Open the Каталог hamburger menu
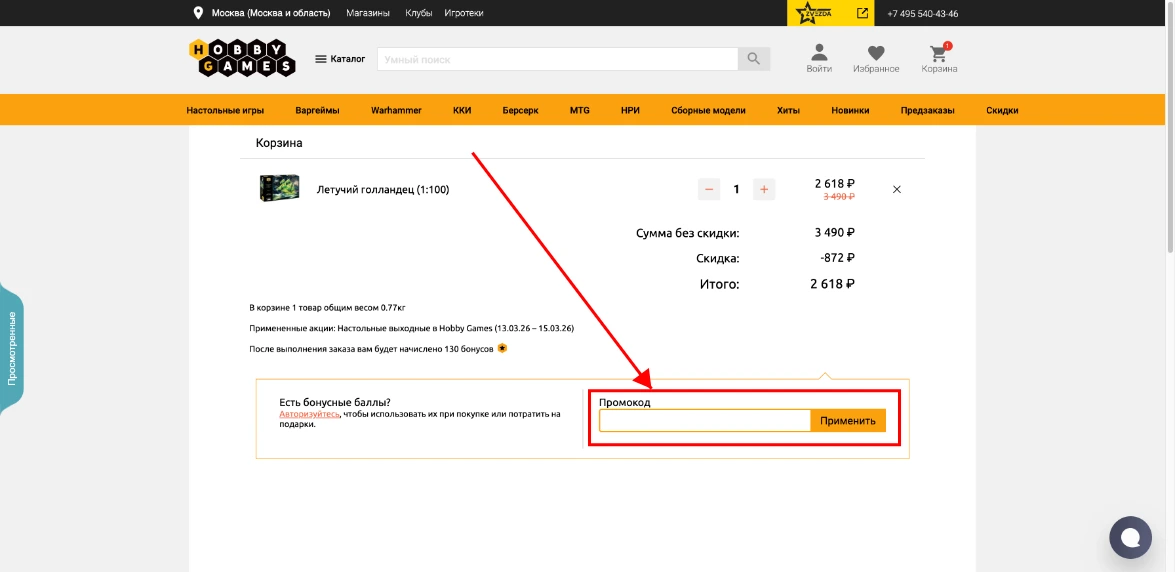The width and height of the screenshot is (1175, 572). (340, 58)
